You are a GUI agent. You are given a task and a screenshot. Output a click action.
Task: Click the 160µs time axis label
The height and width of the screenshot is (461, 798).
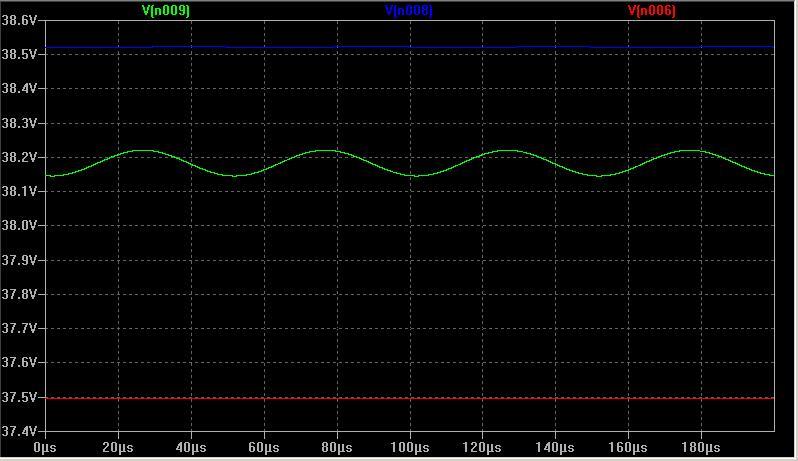(x=628, y=448)
